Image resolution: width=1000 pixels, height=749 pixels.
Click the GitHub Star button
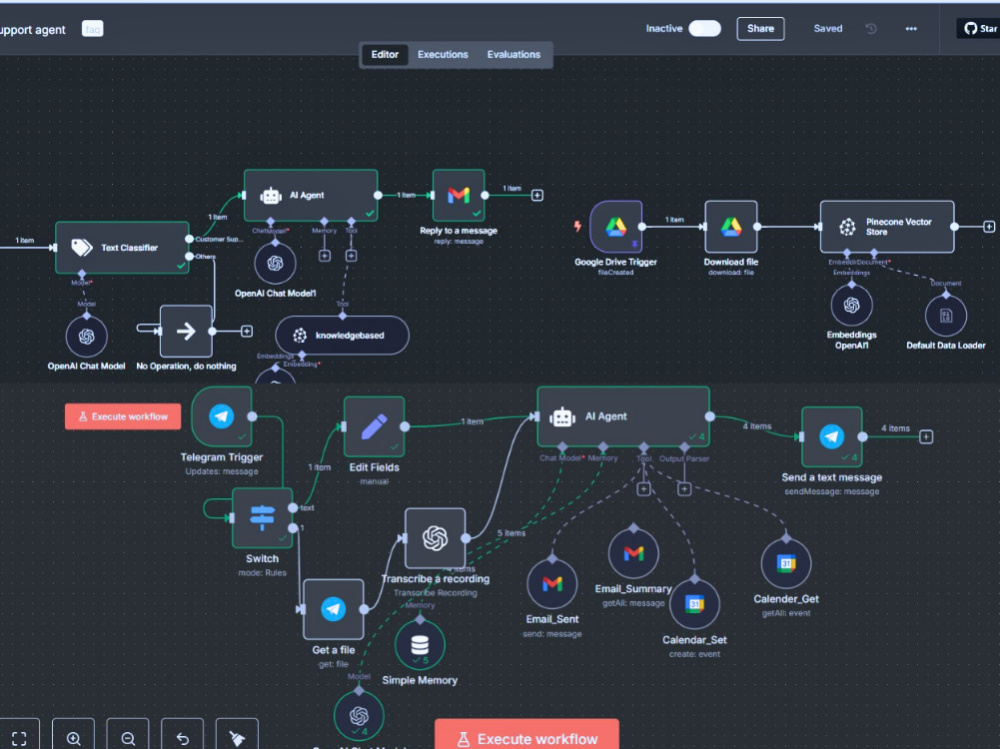click(x=979, y=29)
